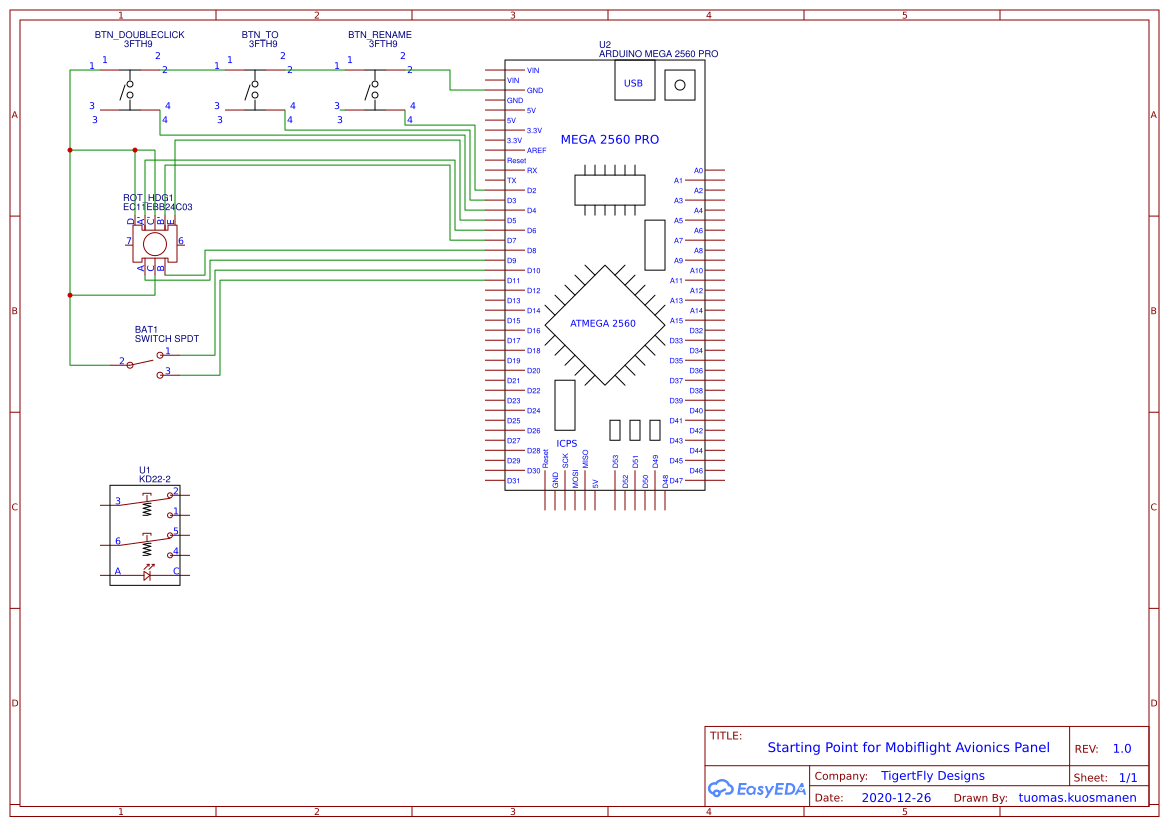Click the A0 pin label
The height and width of the screenshot is (827, 1169).
(x=699, y=171)
